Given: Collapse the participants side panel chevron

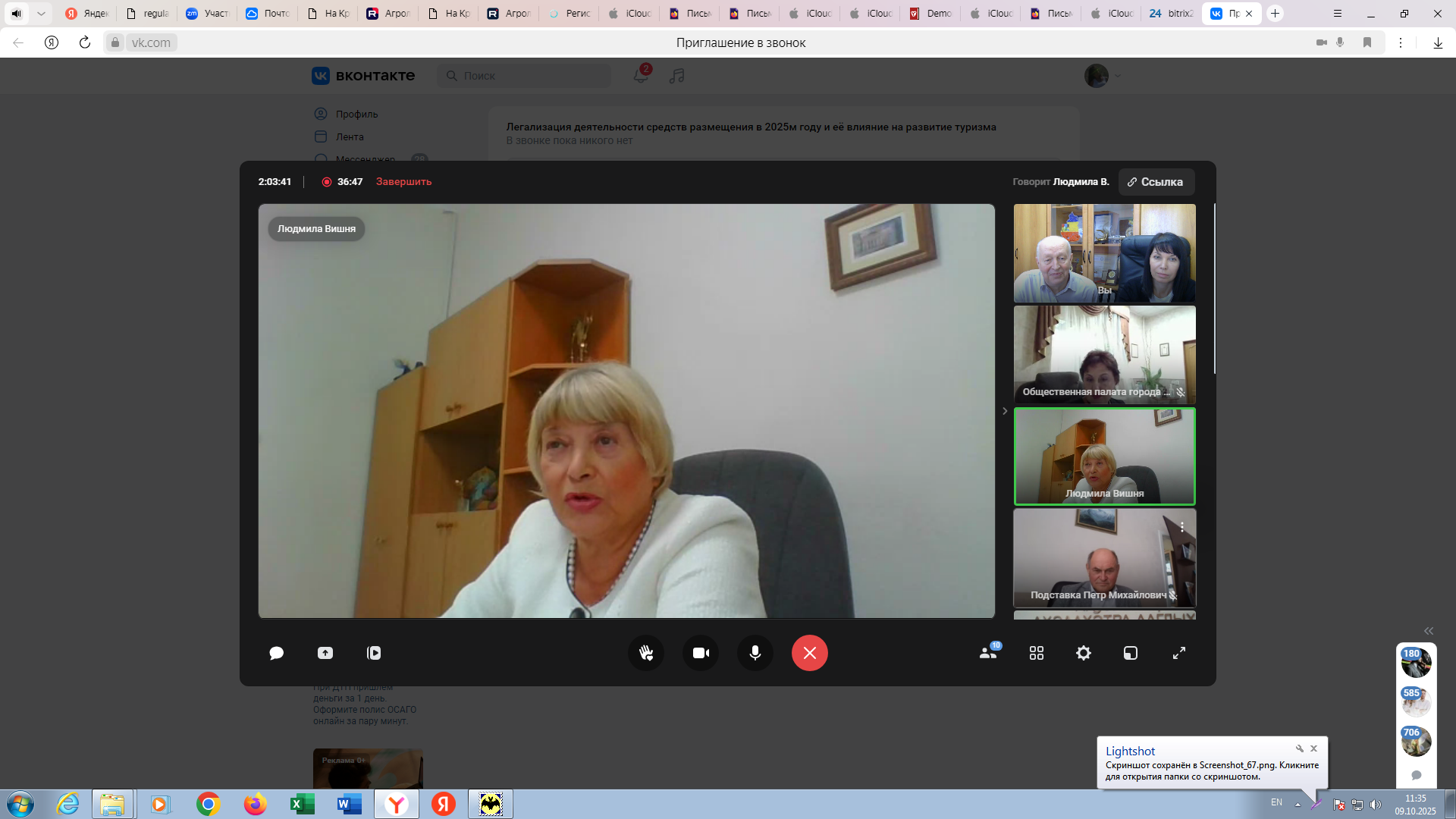Looking at the screenshot, I should pyautogui.click(x=1005, y=411).
